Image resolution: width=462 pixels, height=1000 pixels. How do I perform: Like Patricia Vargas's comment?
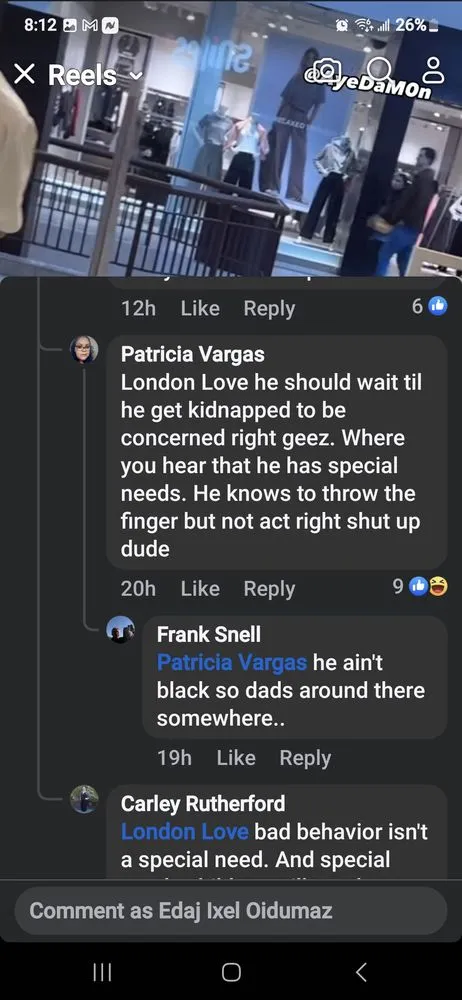(200, 589)
